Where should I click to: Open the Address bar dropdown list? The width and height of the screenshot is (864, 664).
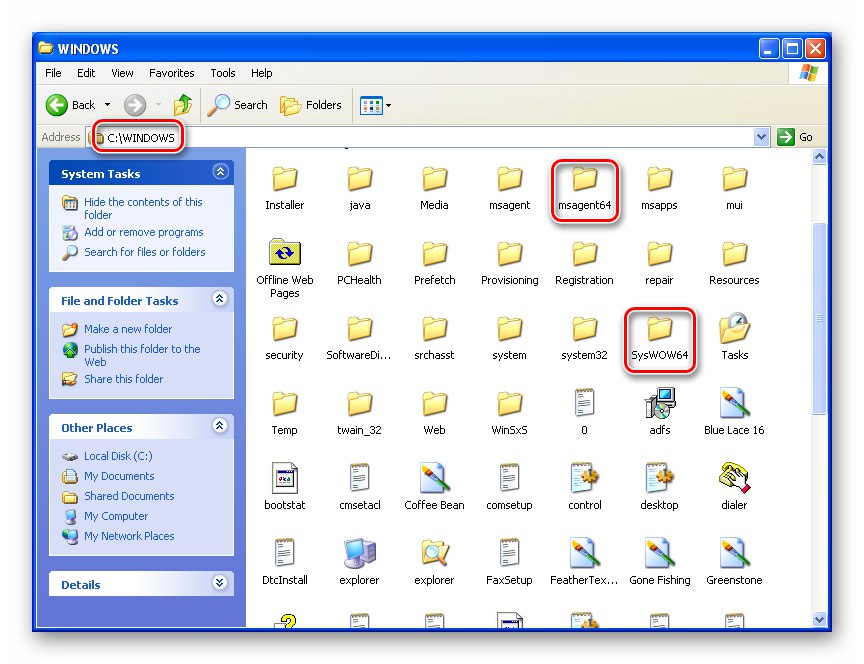click(x=763, y=137)
